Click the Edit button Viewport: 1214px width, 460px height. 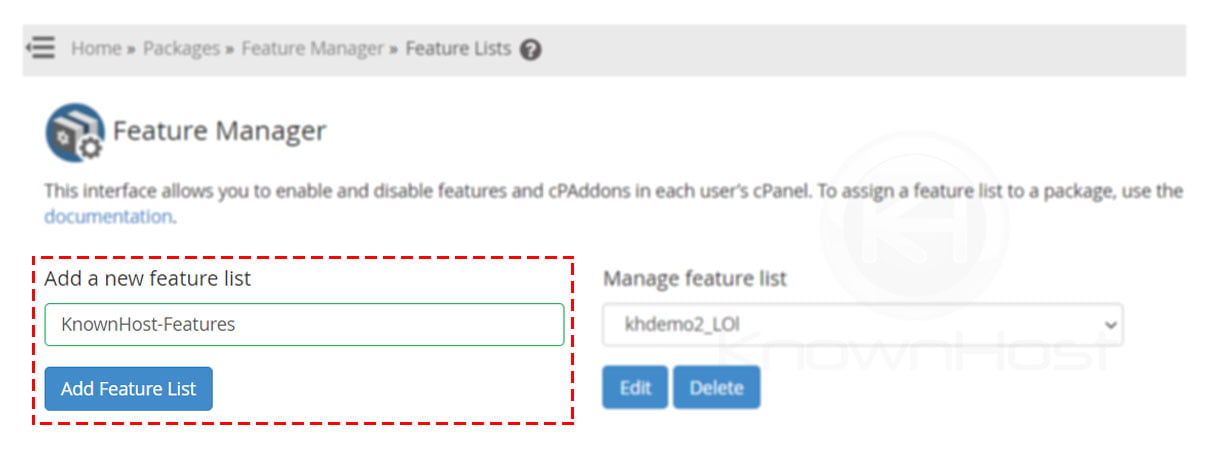tap(635, 388)
